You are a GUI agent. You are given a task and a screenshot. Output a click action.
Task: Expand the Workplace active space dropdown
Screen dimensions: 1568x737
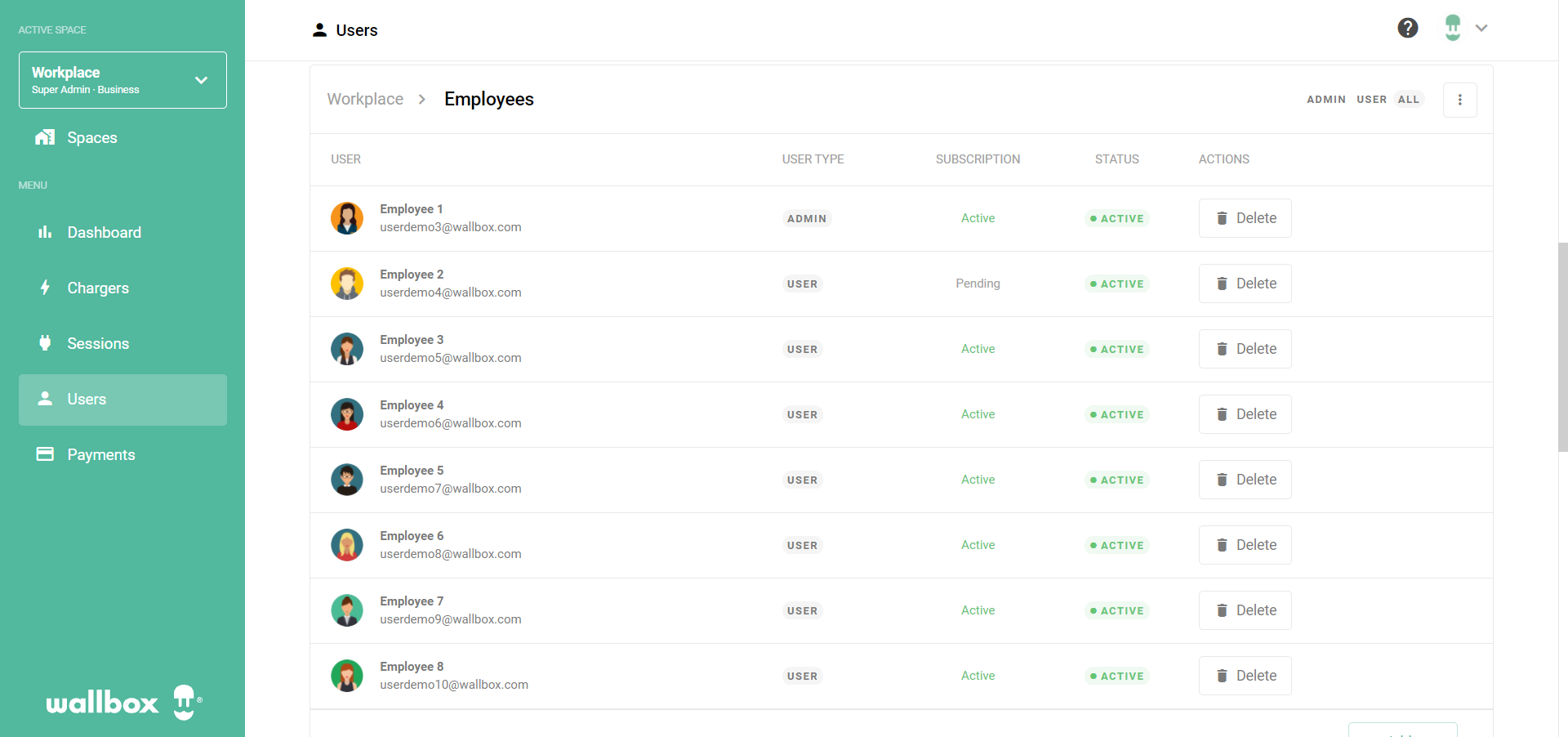[x=201, y=80]
